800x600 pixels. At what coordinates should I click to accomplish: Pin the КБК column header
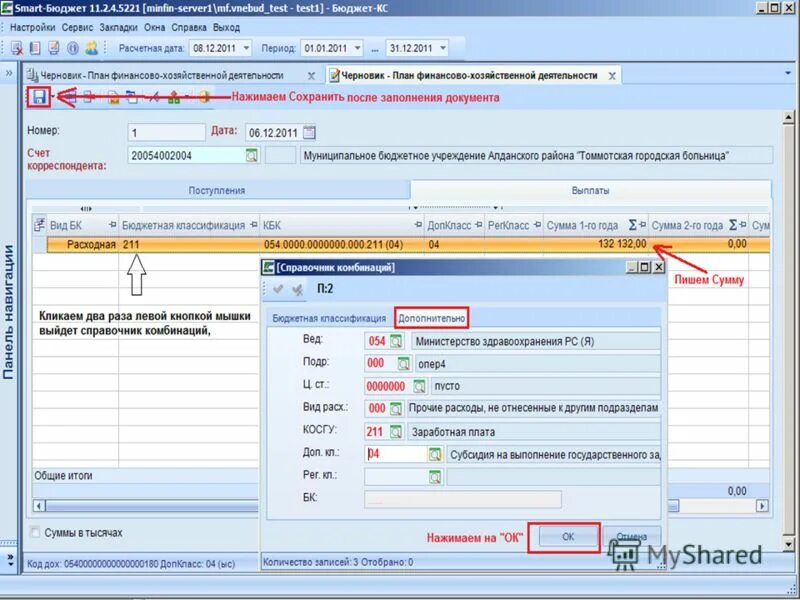click(x=418, y=225)
